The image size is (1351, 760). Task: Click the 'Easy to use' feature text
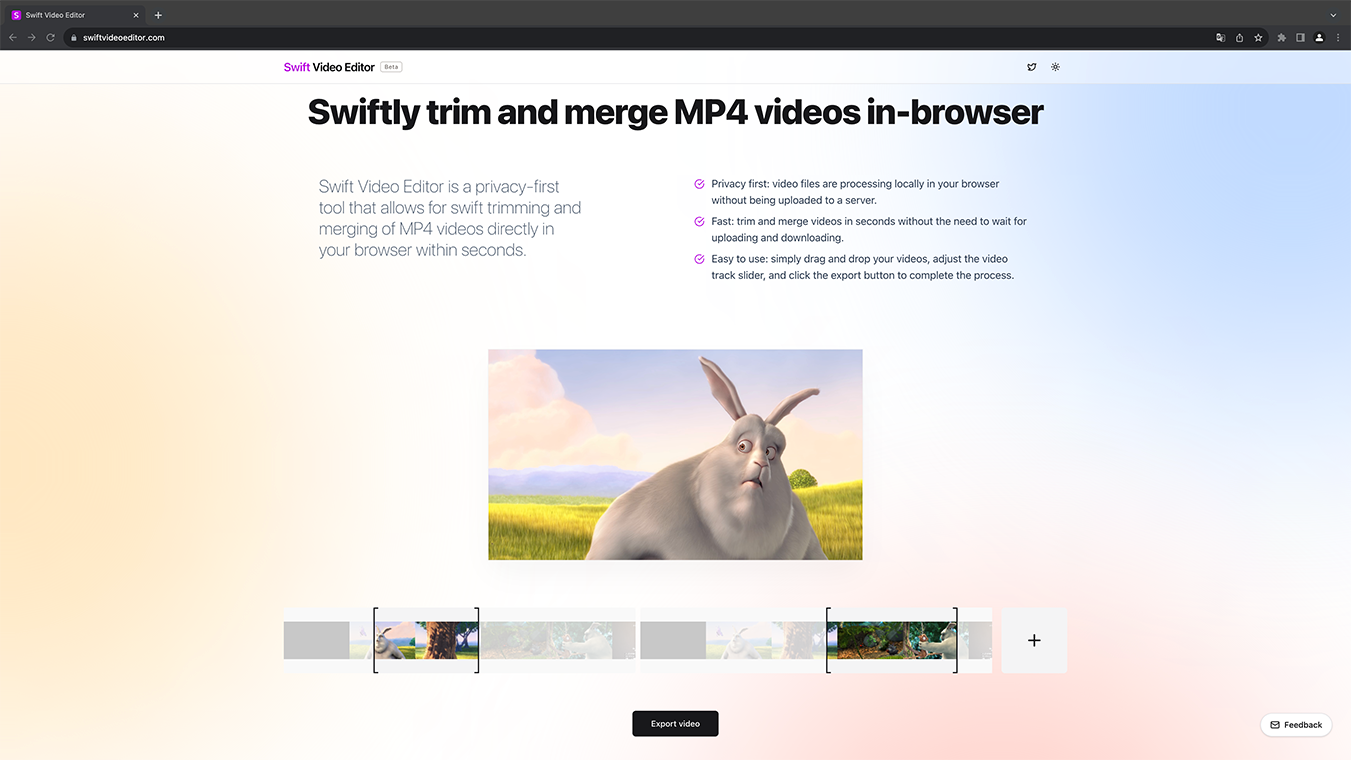tap(863, 267)
